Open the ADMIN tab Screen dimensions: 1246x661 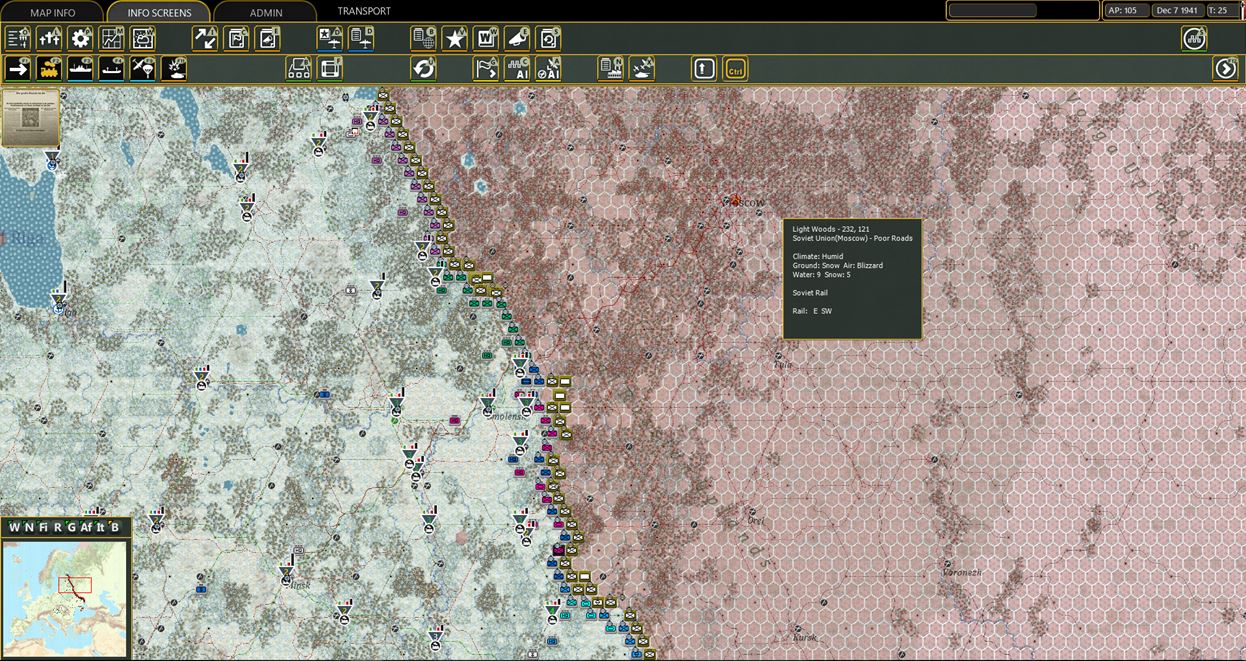point(265,12)
